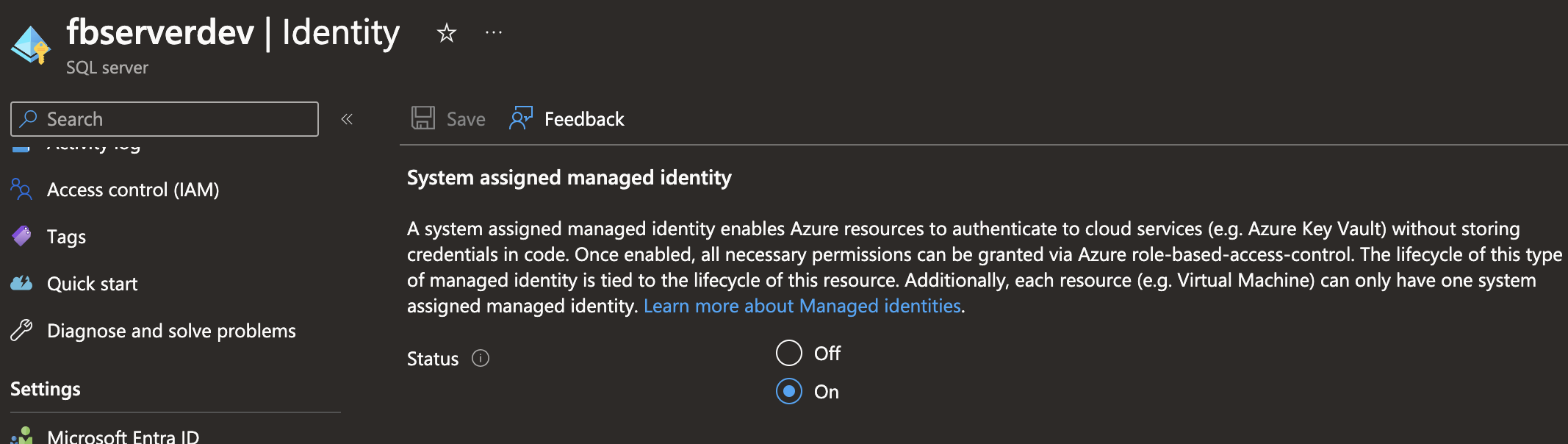This screenshot has height=444, width=1568.
Task: Click the Save button label
Action: [x=466, y=119]
